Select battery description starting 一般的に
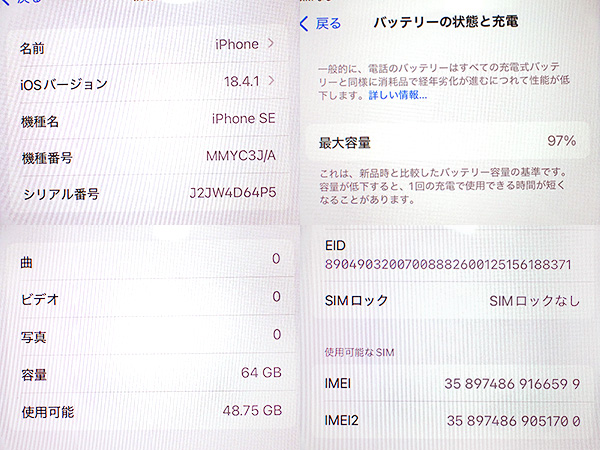 point(444,81)
